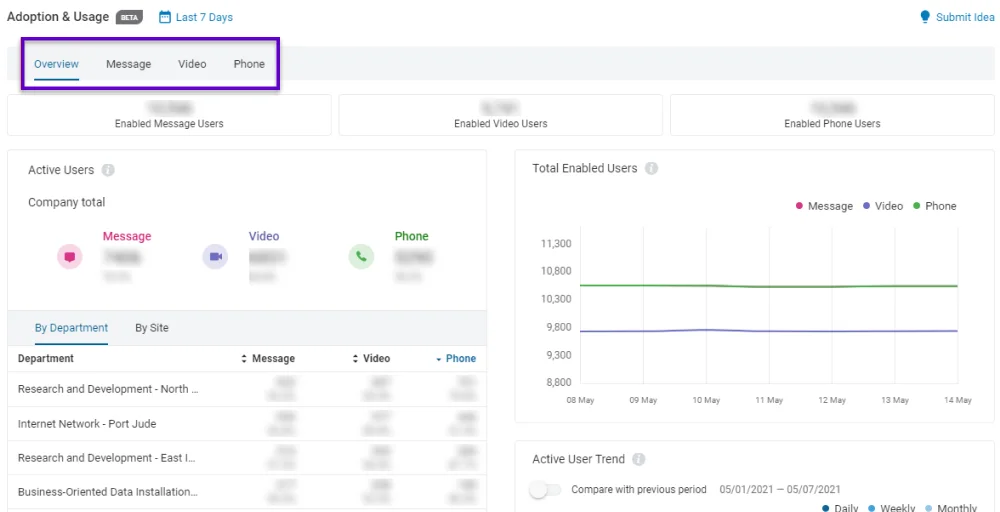
Task: Click the green Phone handset icon
Action: pos(361,256)
